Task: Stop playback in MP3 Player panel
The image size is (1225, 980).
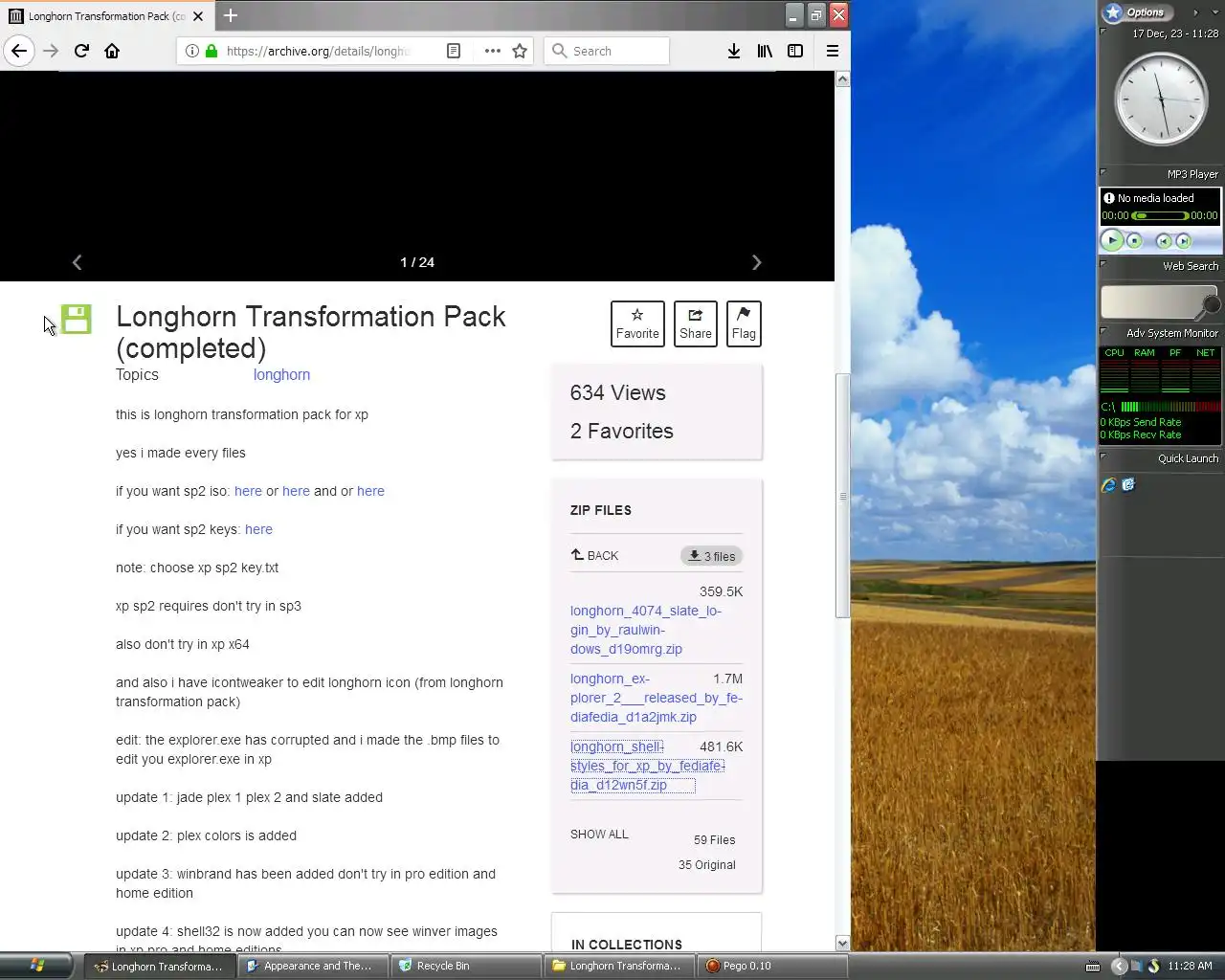Action: (1134, 241)
